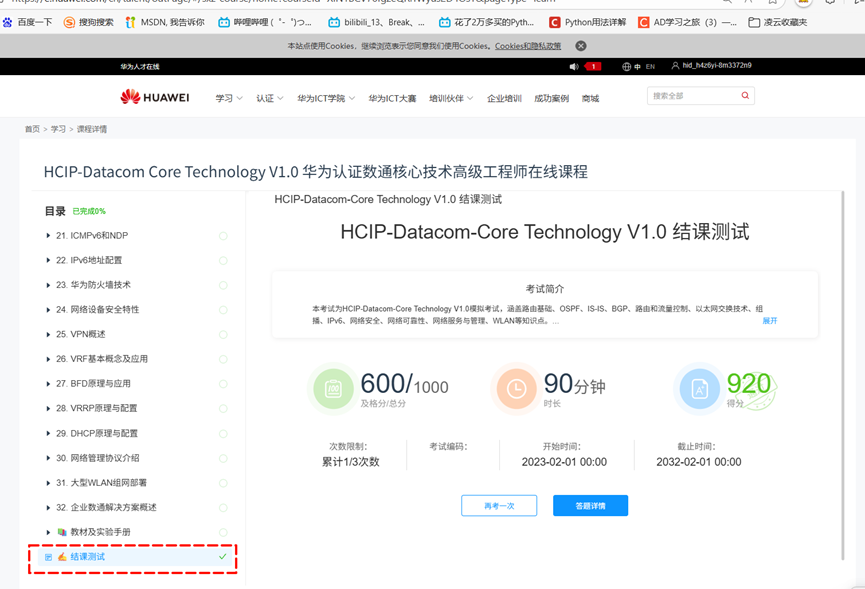The height and width of the screenshot is (589, 865).
Task: Open the 华为ICT大赛 menu item
Action: (x=392, y=98)
